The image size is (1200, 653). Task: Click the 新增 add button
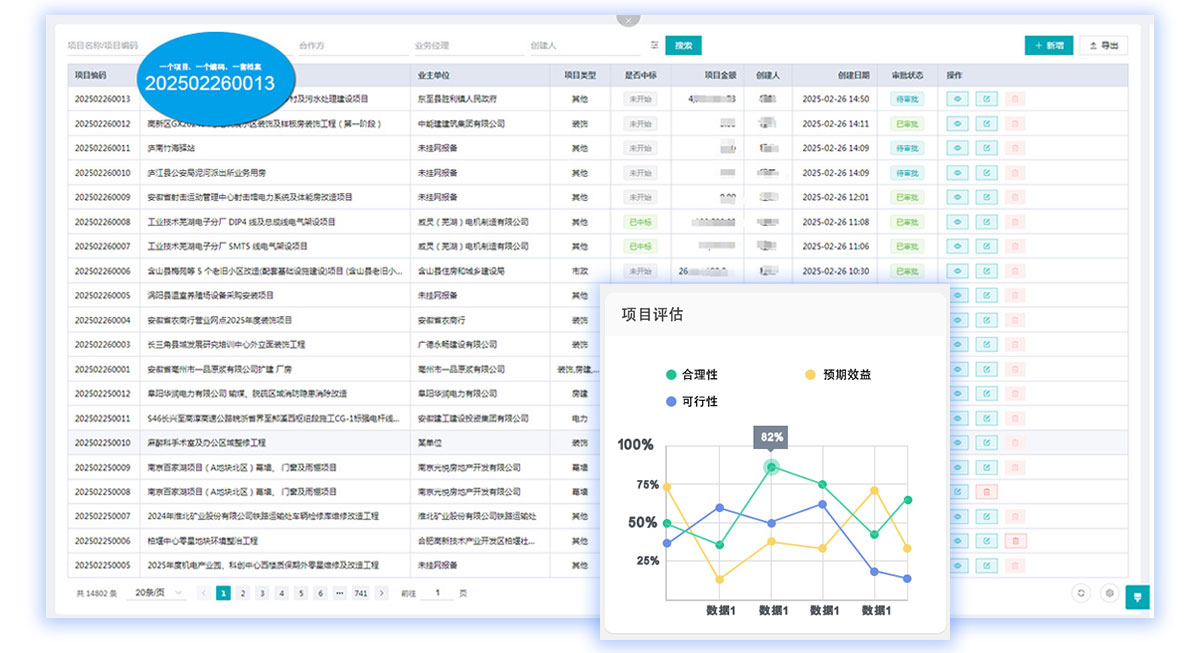point(1048,45)
